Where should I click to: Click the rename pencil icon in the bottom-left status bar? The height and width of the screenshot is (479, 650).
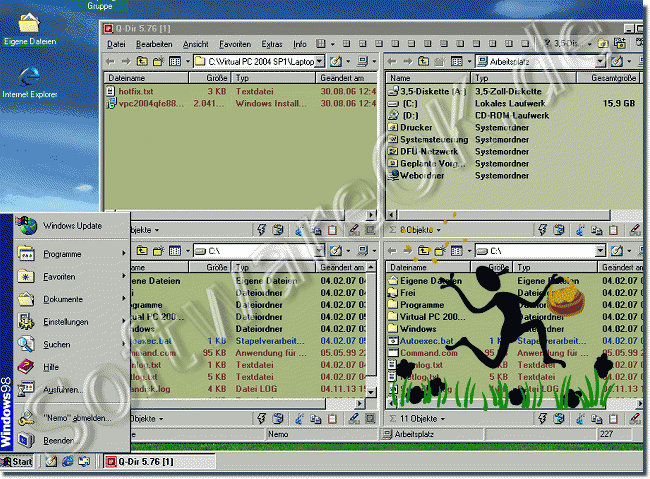pyautogui.click(x=354, y=419)
